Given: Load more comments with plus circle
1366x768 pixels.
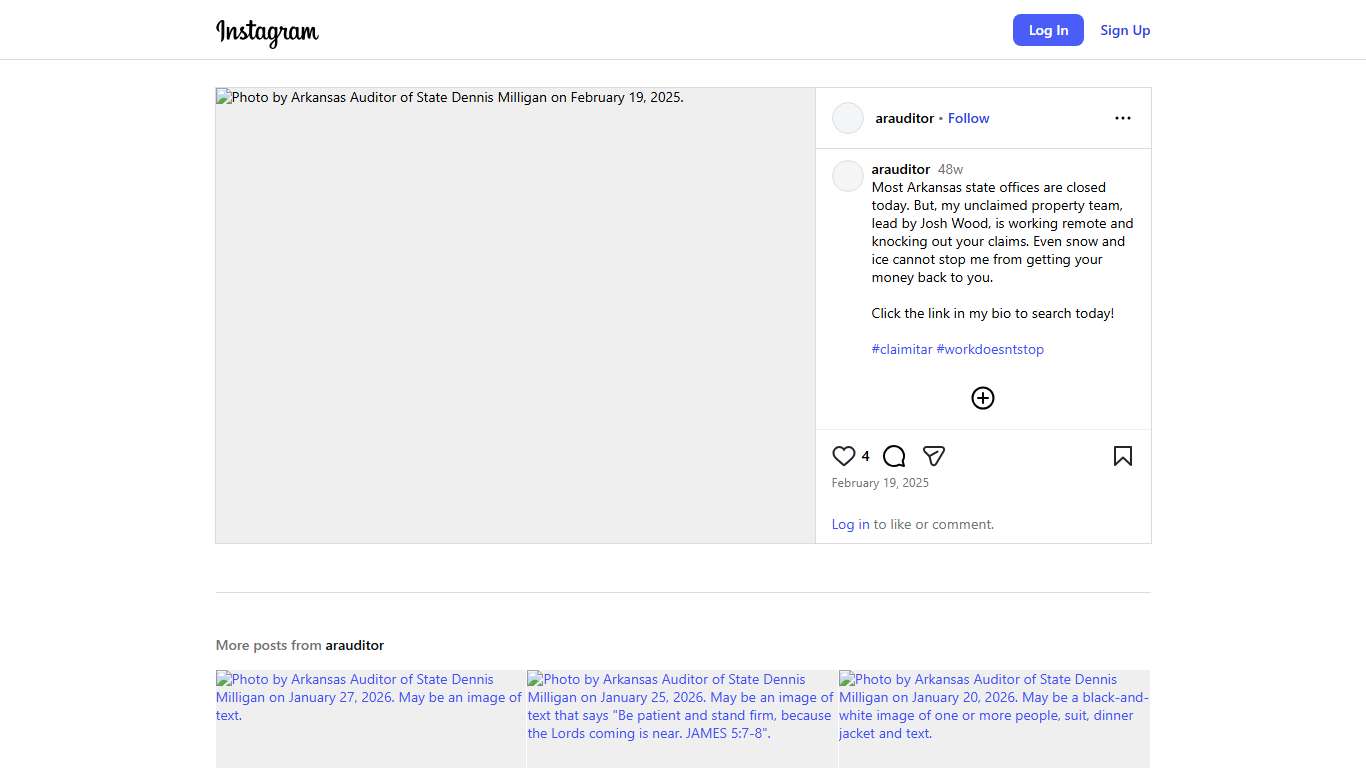Looking at the screenshot, I should click(x=983, y=398).
